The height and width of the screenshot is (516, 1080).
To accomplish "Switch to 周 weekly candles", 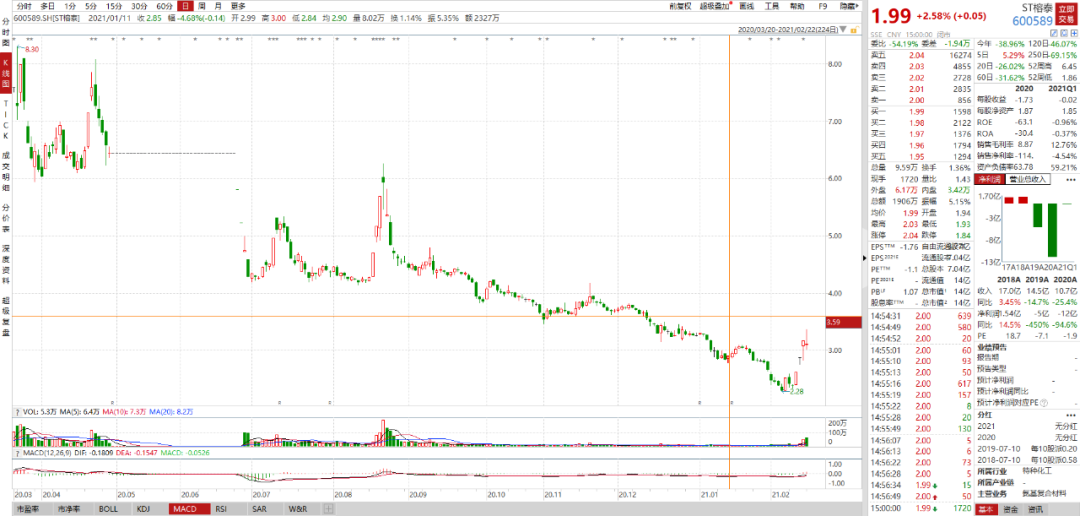I will pos(202,6).
